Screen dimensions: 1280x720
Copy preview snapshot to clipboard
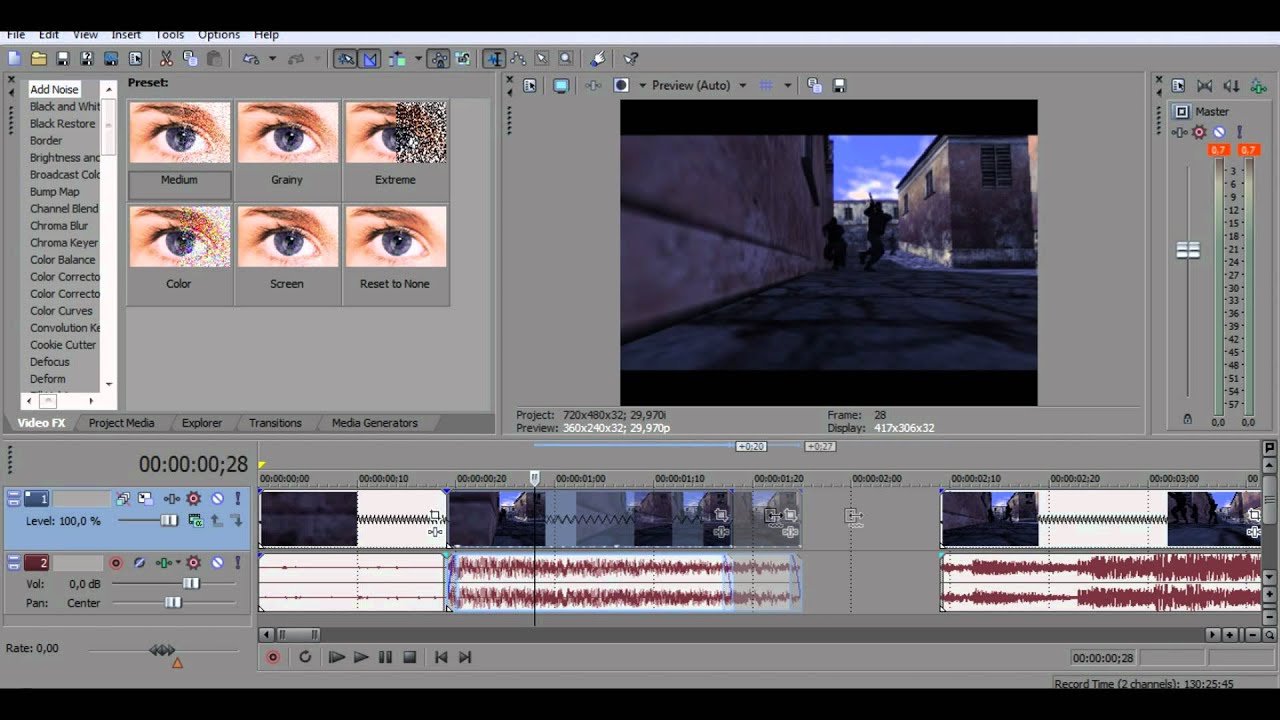point(814,86)
